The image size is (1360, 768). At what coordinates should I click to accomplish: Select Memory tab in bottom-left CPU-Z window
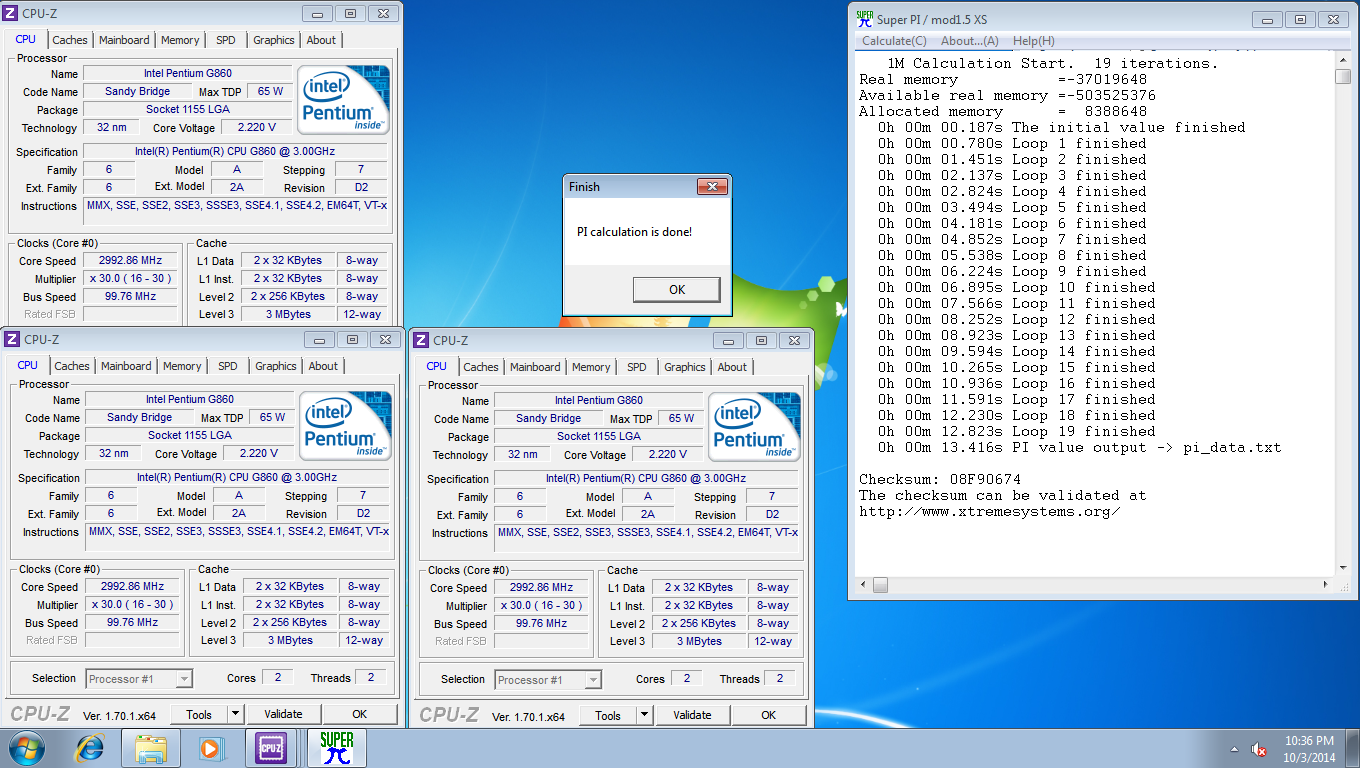[182, 366]
